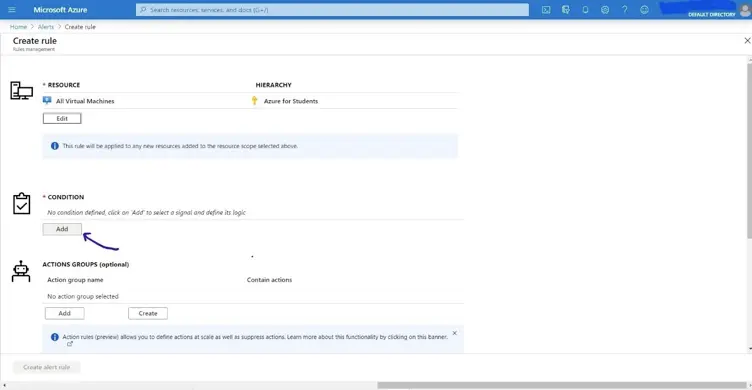Dismiss the Action rules preview banner

[x=455, y=333]
